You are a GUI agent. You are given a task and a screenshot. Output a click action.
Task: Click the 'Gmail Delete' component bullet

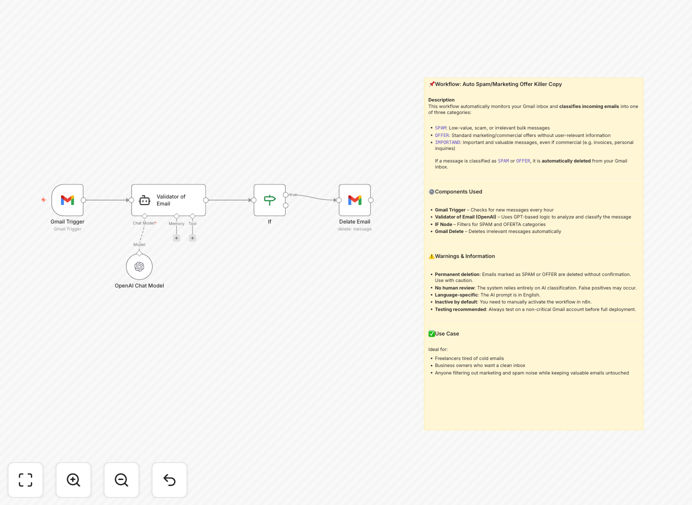click(x=498, y=231)
